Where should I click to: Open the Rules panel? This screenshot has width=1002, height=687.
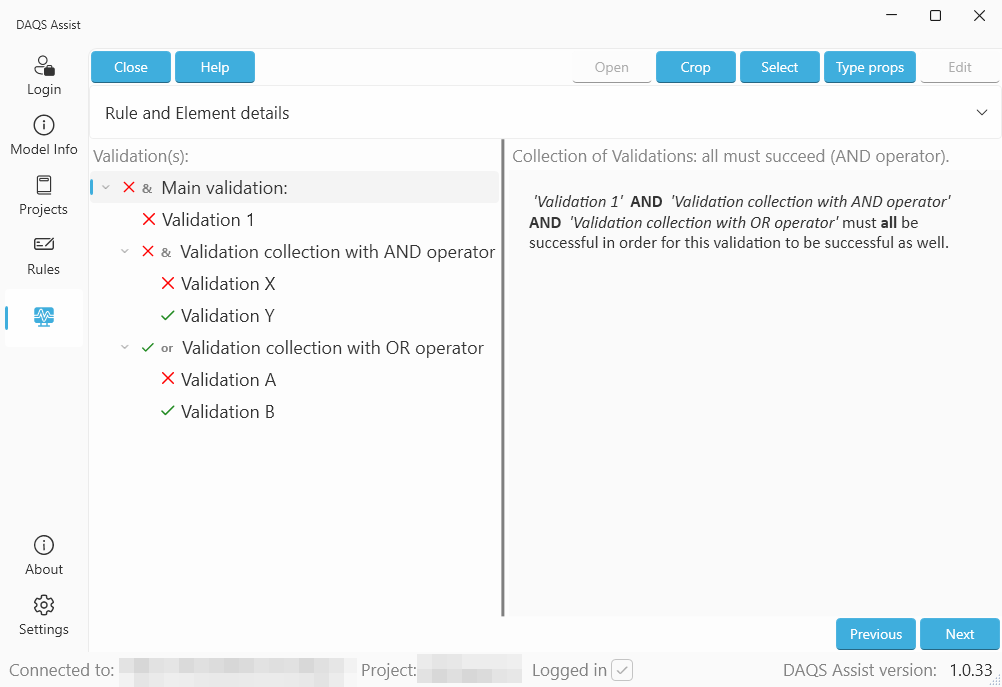pos(43,255)
